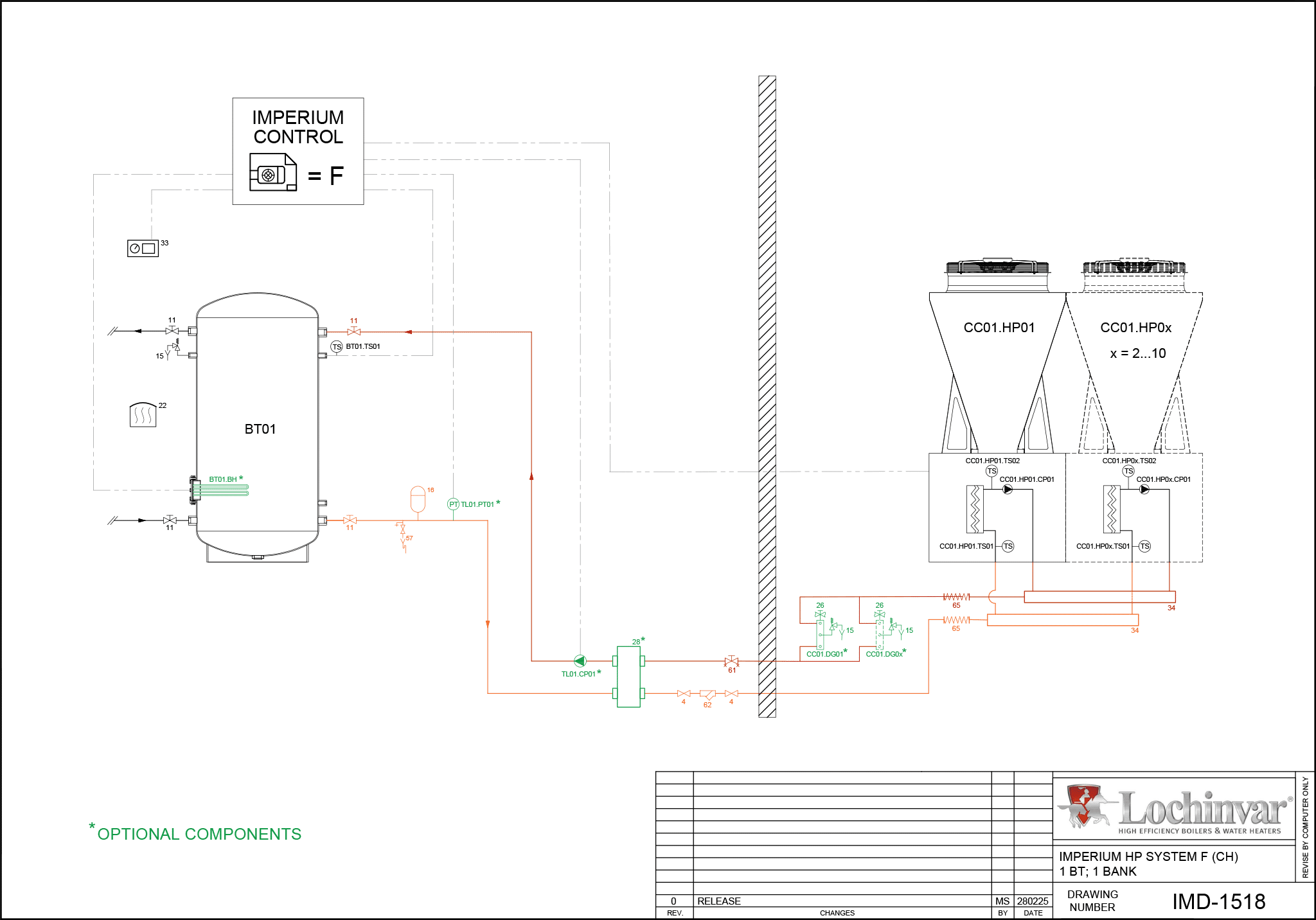Click the '= F' text in control box
1316x920 pixels.
pyautogui.click(x=326, y=175)
